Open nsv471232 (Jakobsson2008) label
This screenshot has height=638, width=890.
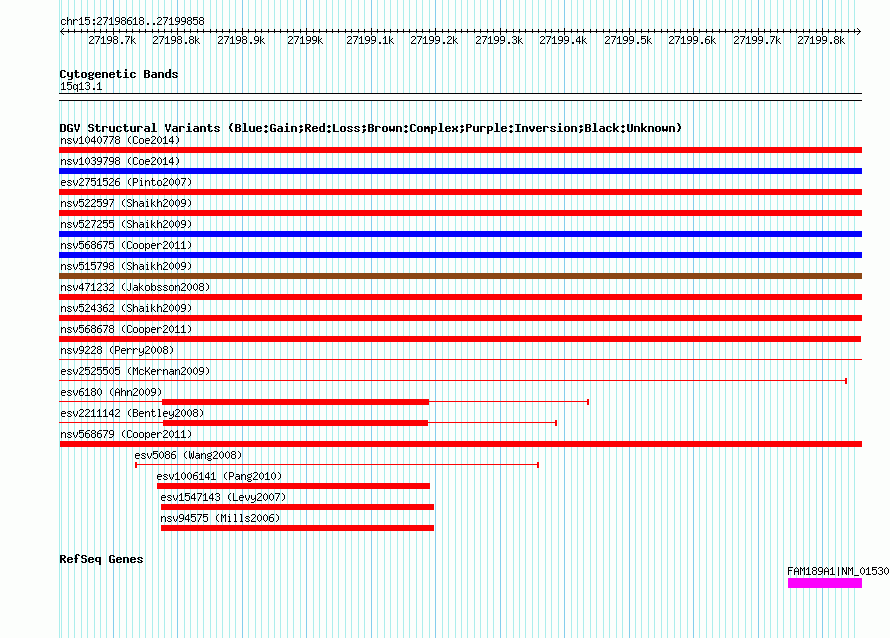tap(135, 287)
